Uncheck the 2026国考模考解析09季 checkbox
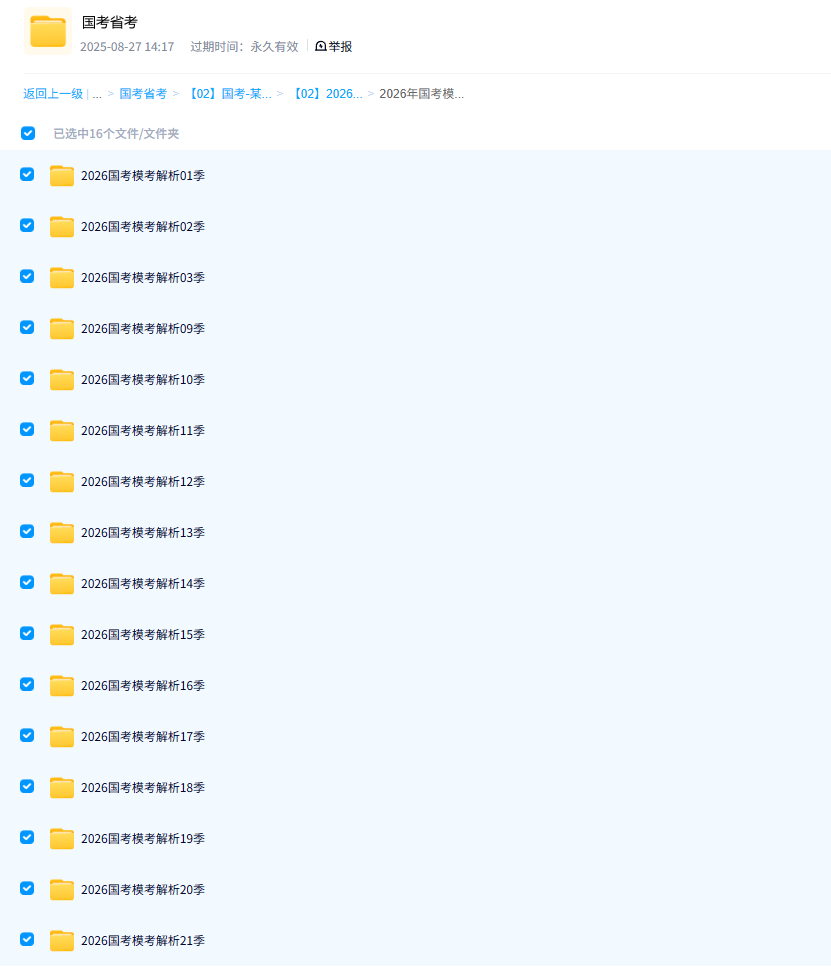This screenshot has width=831, height=967. [x=27, y=327]
